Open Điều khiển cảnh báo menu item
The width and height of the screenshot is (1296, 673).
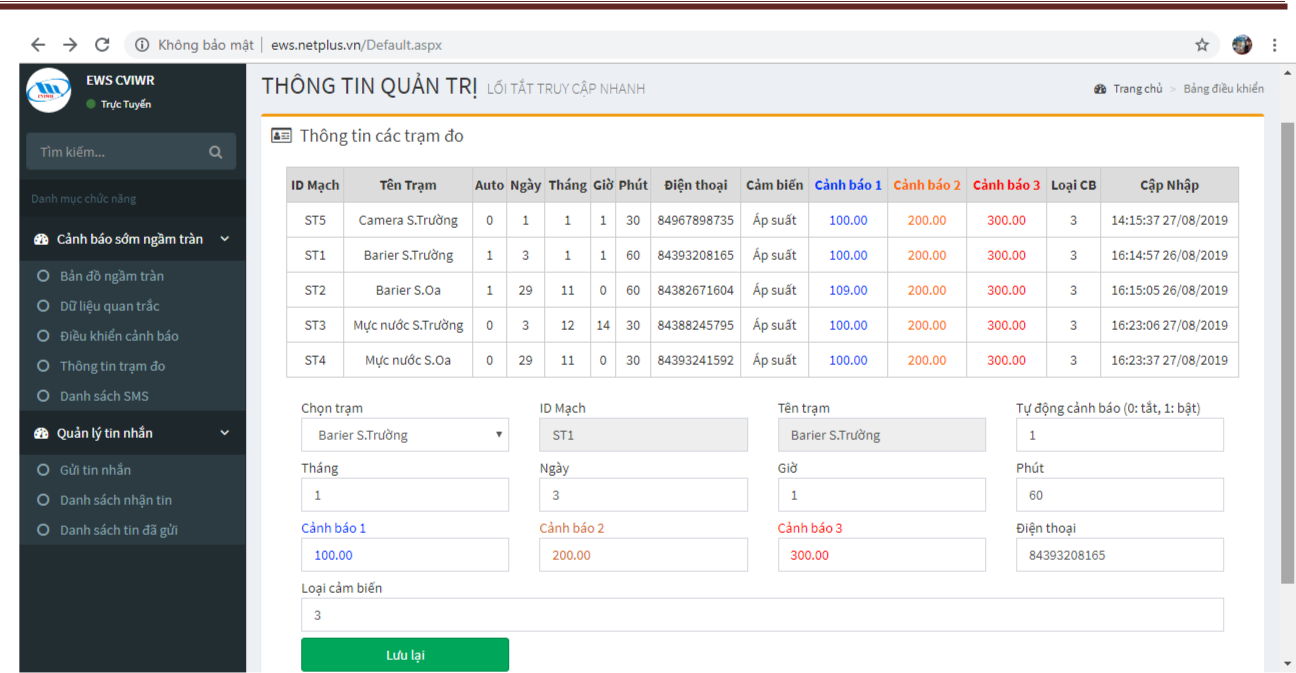click(x=119, y=336)
